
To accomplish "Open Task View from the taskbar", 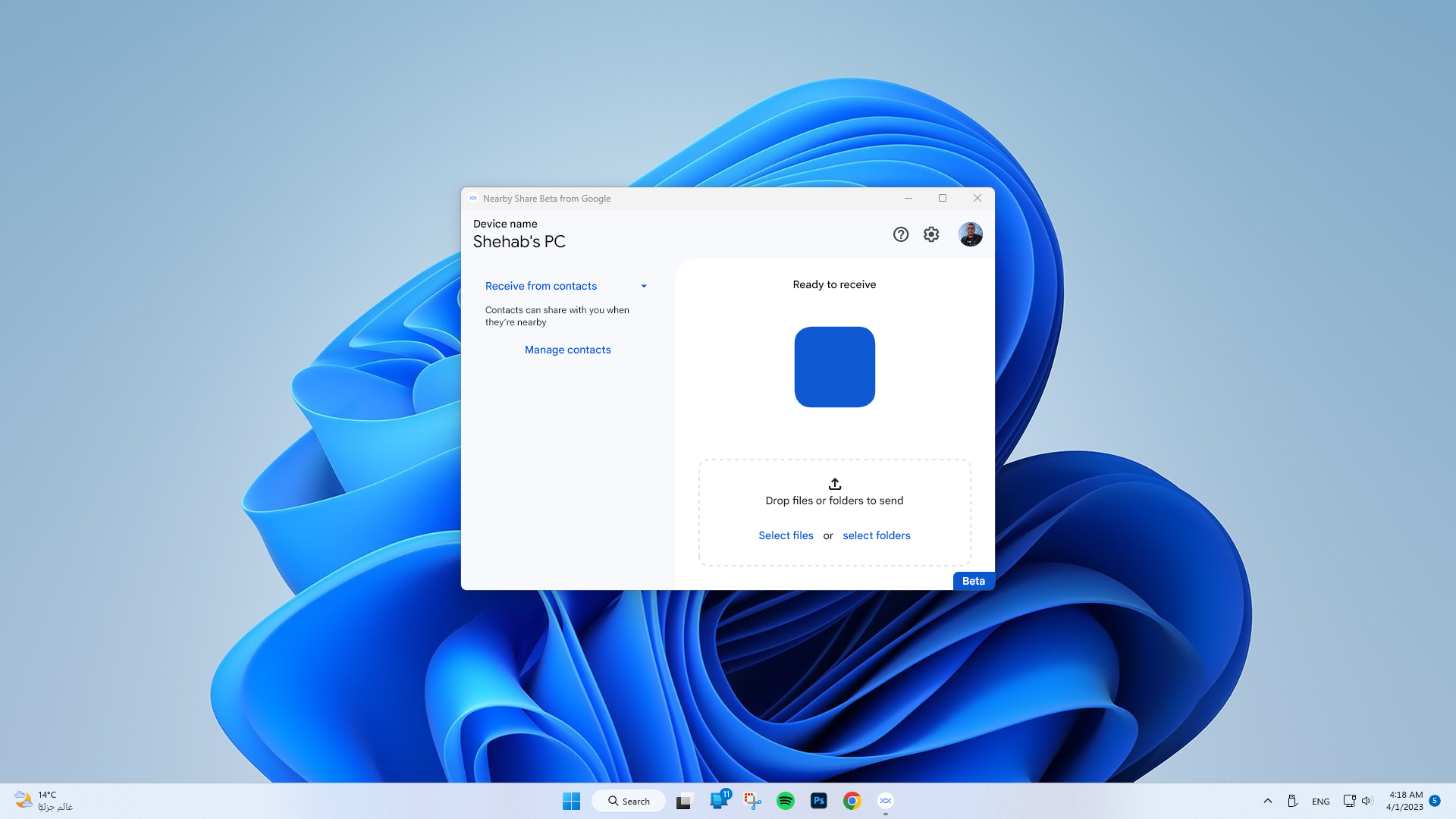I will 685,801.
